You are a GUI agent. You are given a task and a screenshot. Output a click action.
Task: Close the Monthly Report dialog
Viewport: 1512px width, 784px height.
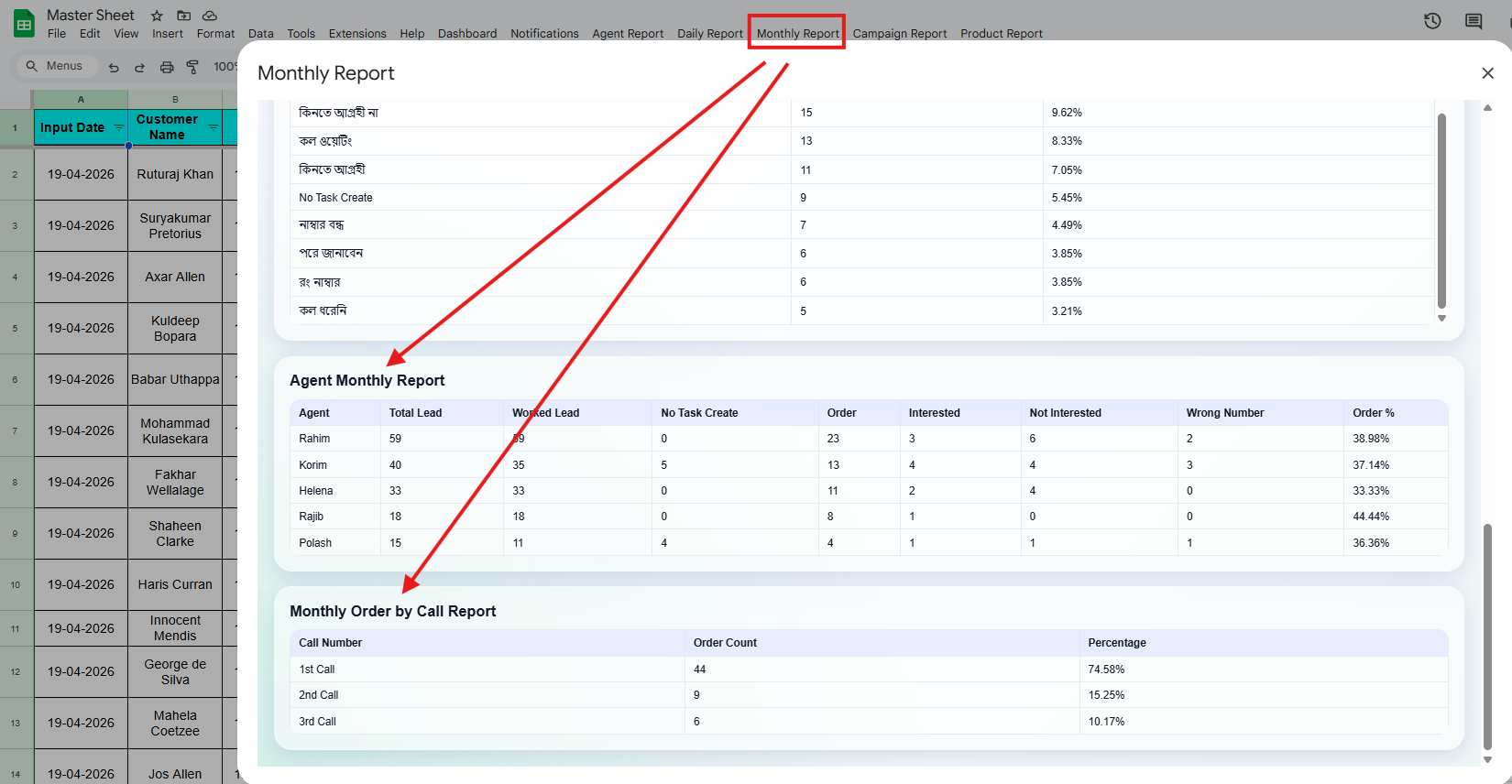[1487, 73]
